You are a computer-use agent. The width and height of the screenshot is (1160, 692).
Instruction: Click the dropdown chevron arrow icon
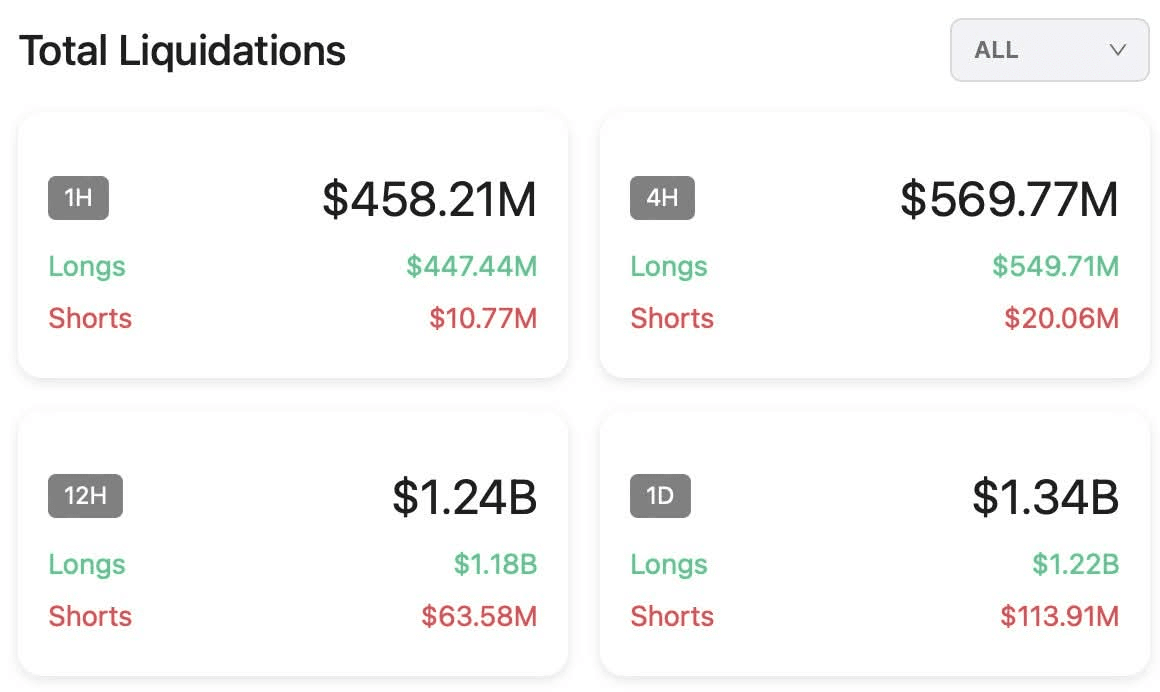(1118, 50)
